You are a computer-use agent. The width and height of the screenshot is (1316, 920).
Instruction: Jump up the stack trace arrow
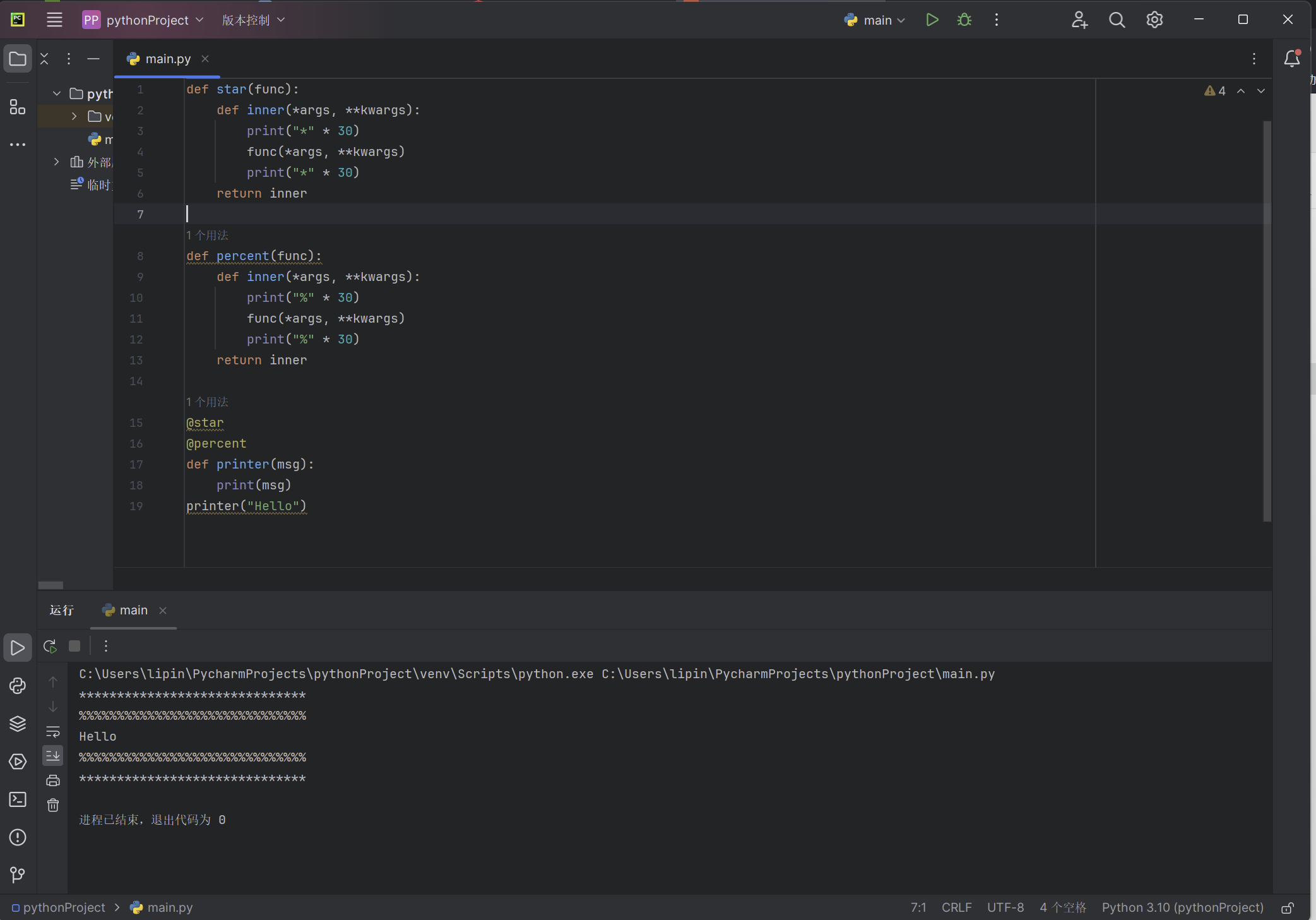point(53,682)
